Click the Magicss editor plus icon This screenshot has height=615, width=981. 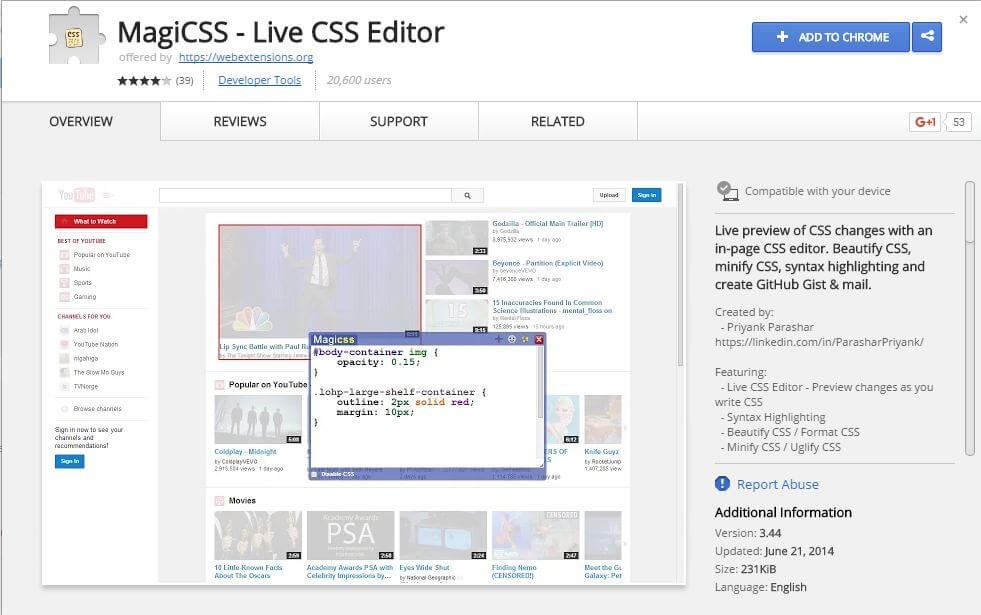(x=499, y=339)
